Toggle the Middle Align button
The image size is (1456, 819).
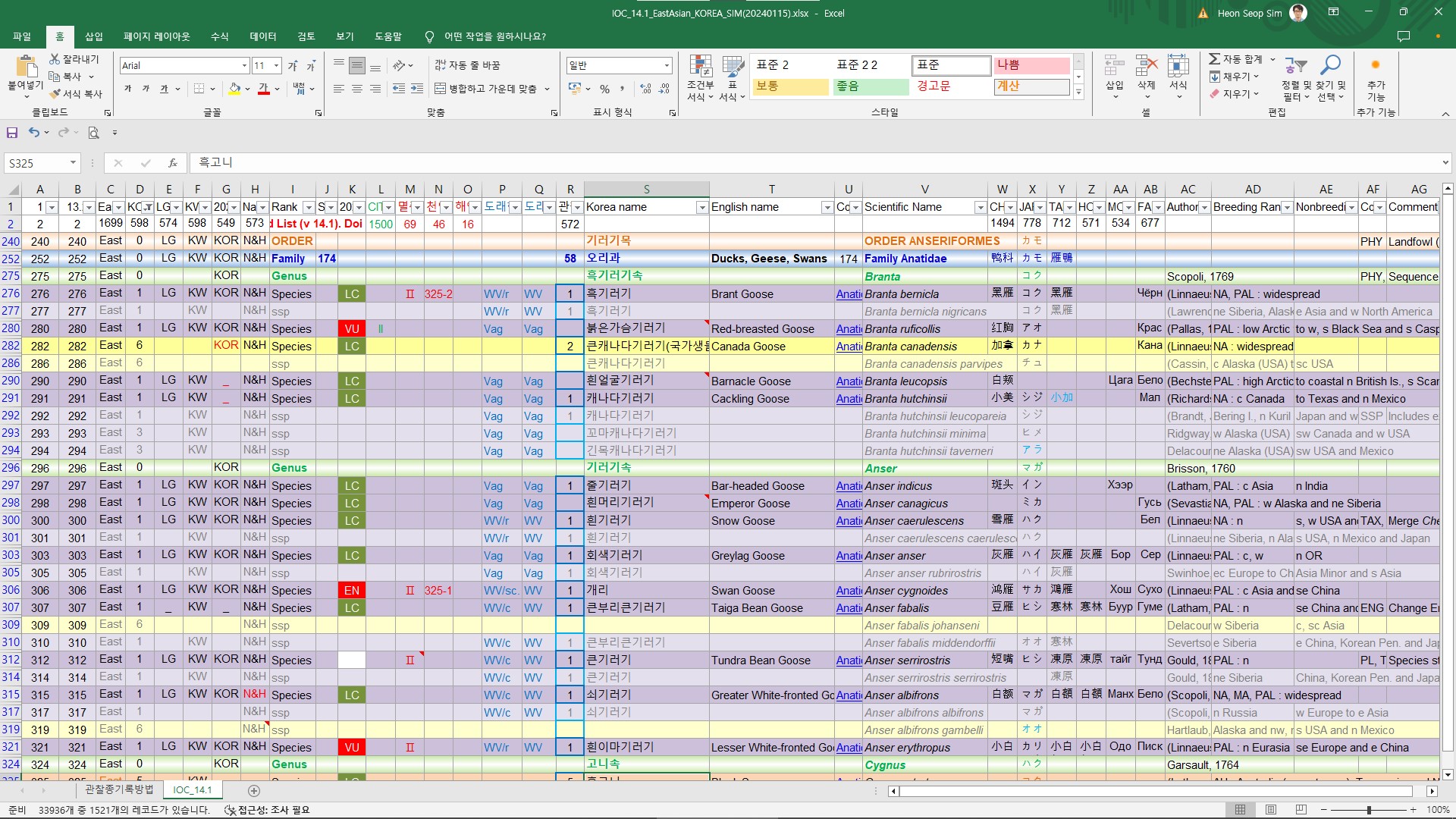[x=357, y=66]
